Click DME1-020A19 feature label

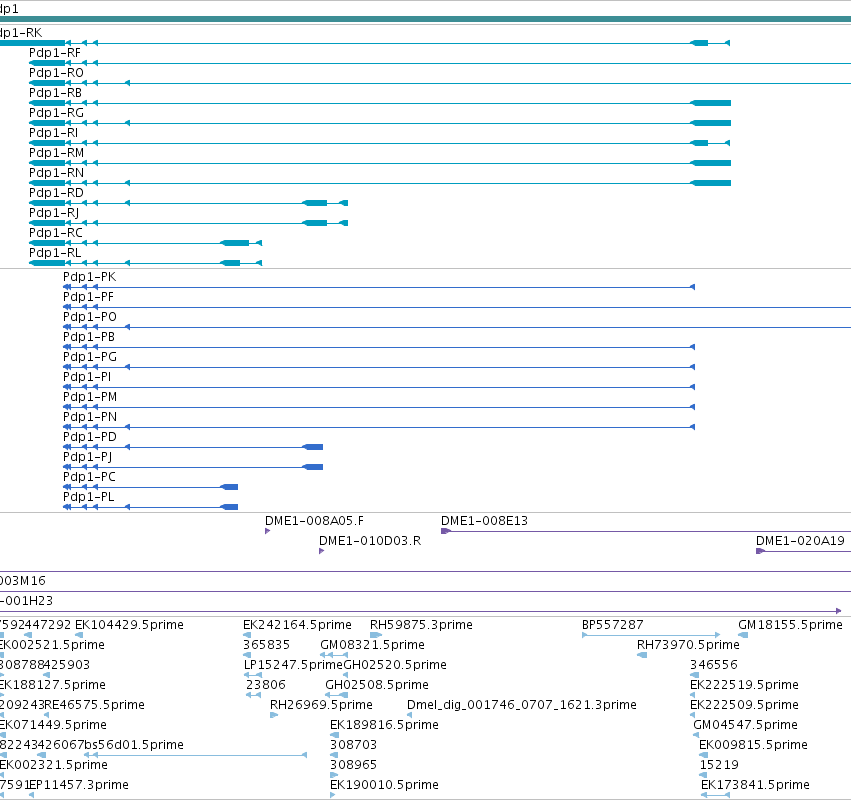[x=801, y=541]
